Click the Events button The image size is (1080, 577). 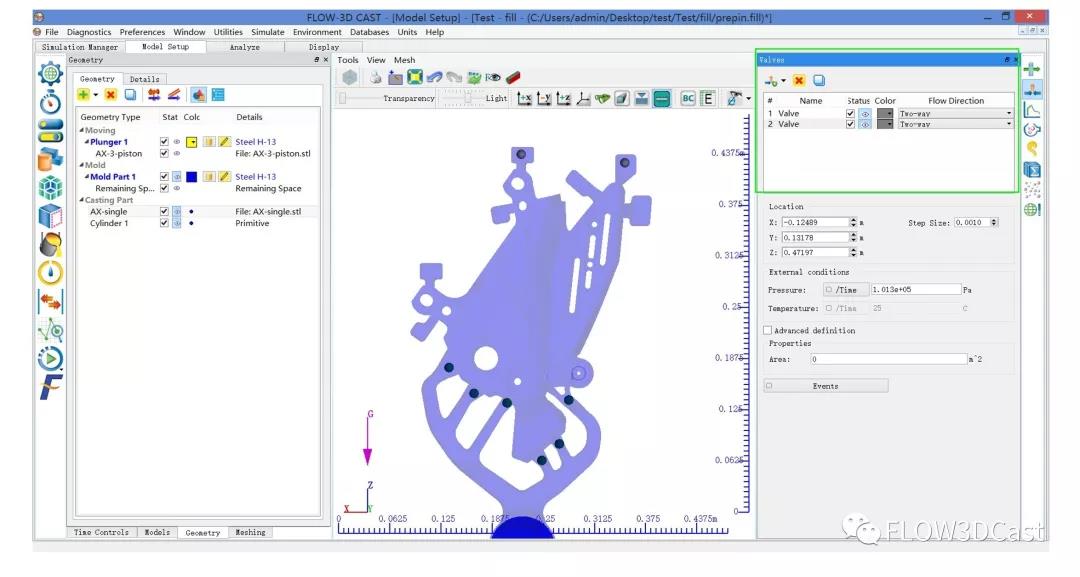pos(826,386)
